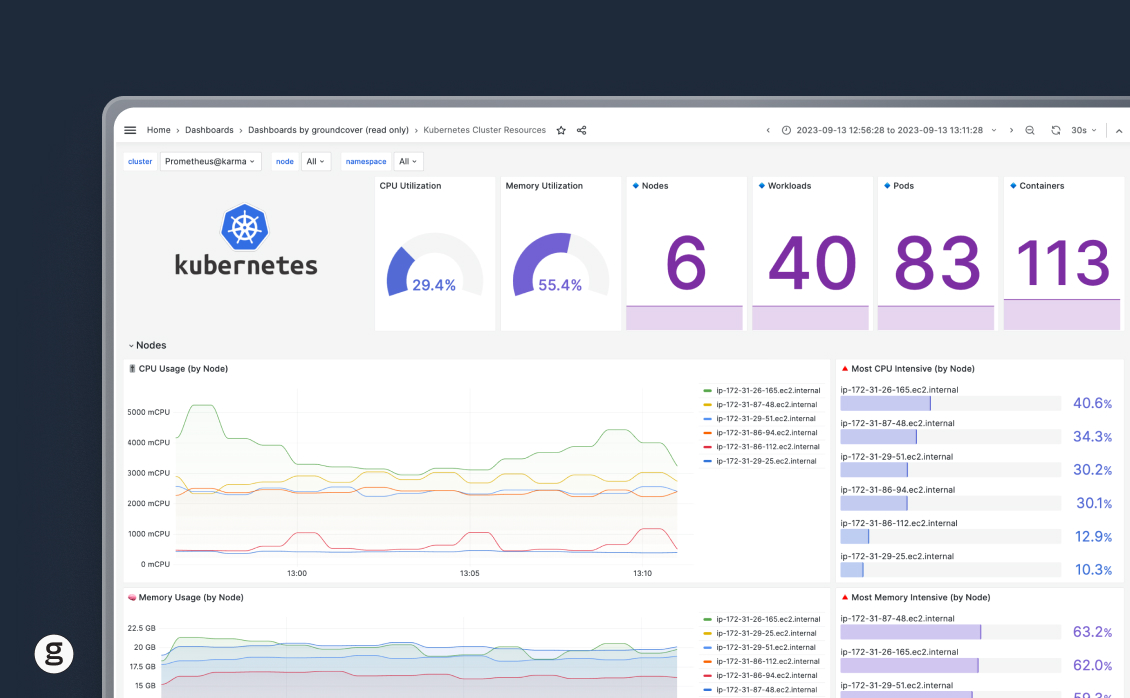Star the Kubernetes Cluster Resources dashboard
Viewport: 1130px width, 698px height.
click(x=560, y=129)
